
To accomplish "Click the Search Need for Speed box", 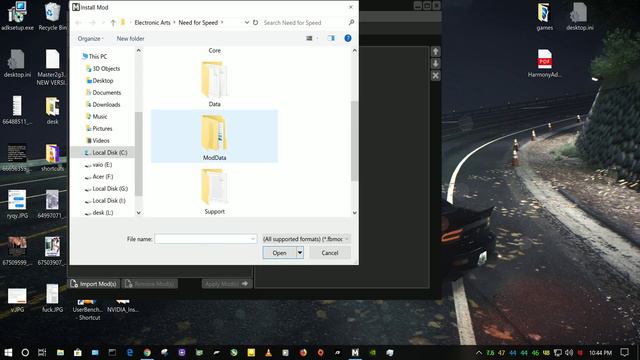I will pos(305,23).
